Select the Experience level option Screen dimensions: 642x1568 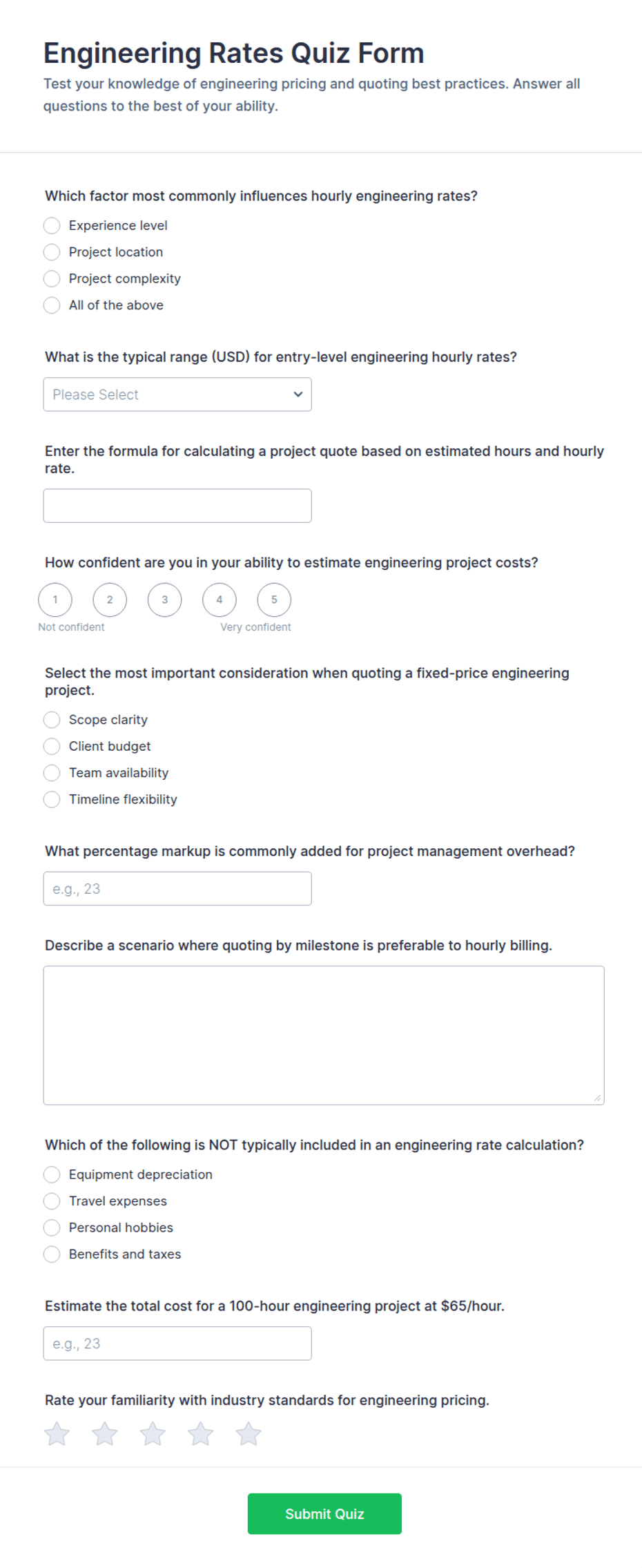[106, 226]
